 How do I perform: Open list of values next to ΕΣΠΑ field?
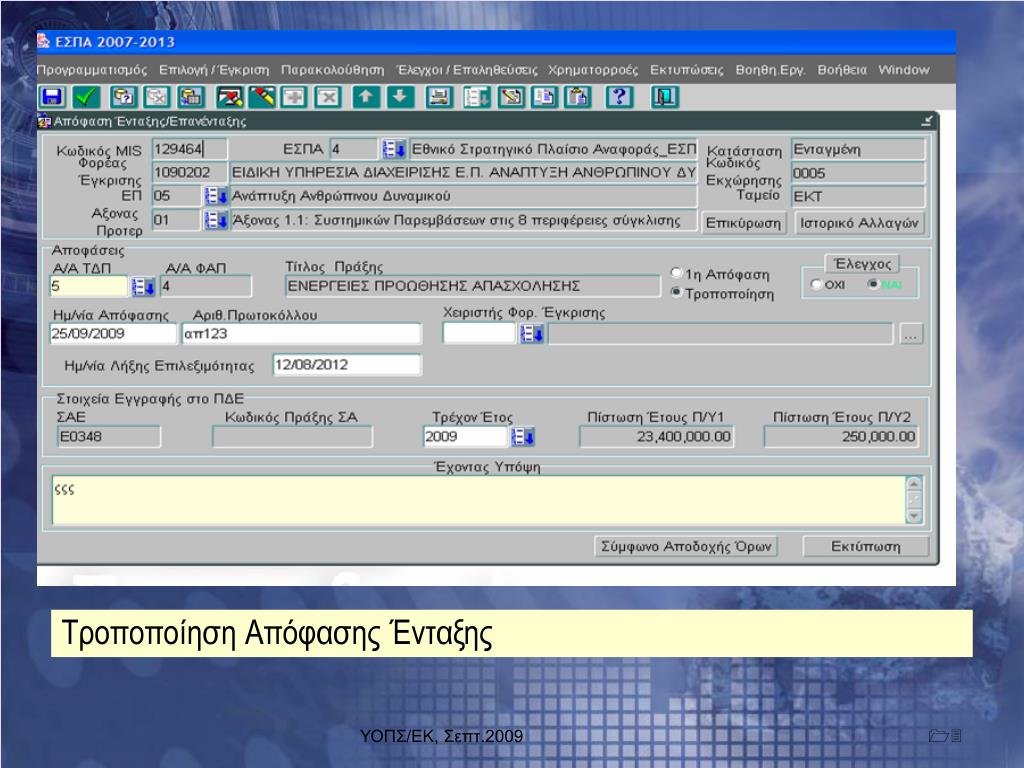click(x=394, y=150)
